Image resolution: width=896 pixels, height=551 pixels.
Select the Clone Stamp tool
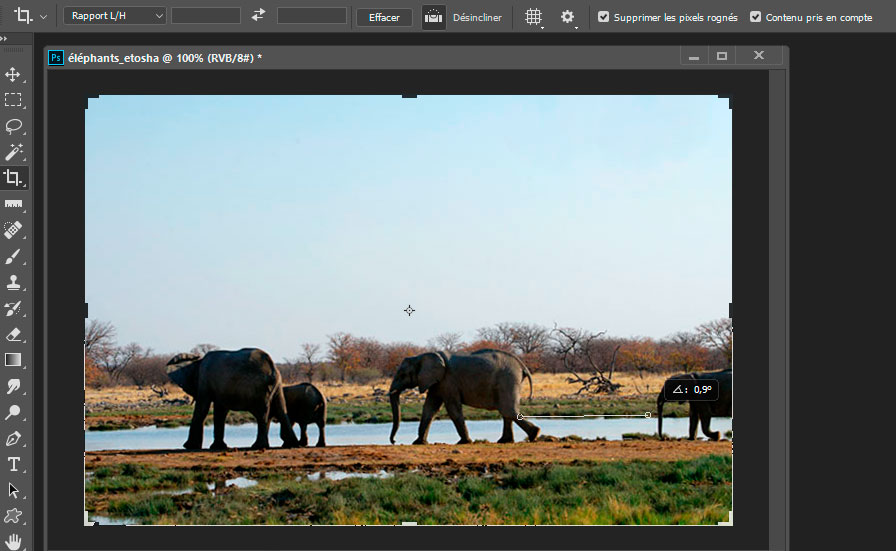coord(13,282)
